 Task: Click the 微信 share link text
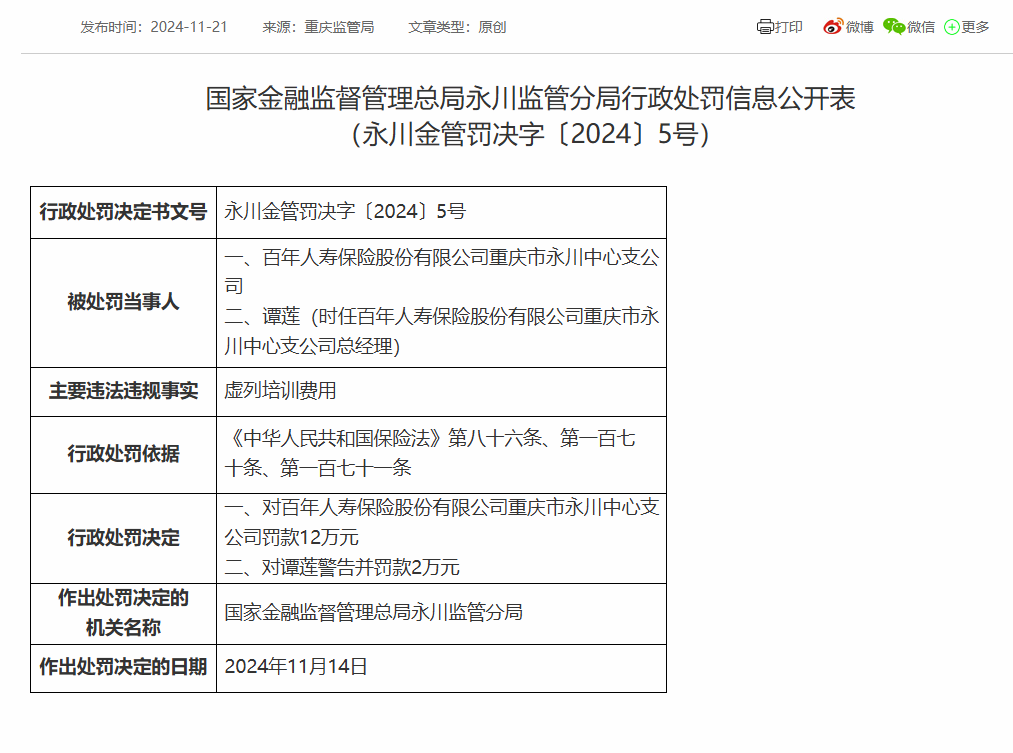point(921,27)
